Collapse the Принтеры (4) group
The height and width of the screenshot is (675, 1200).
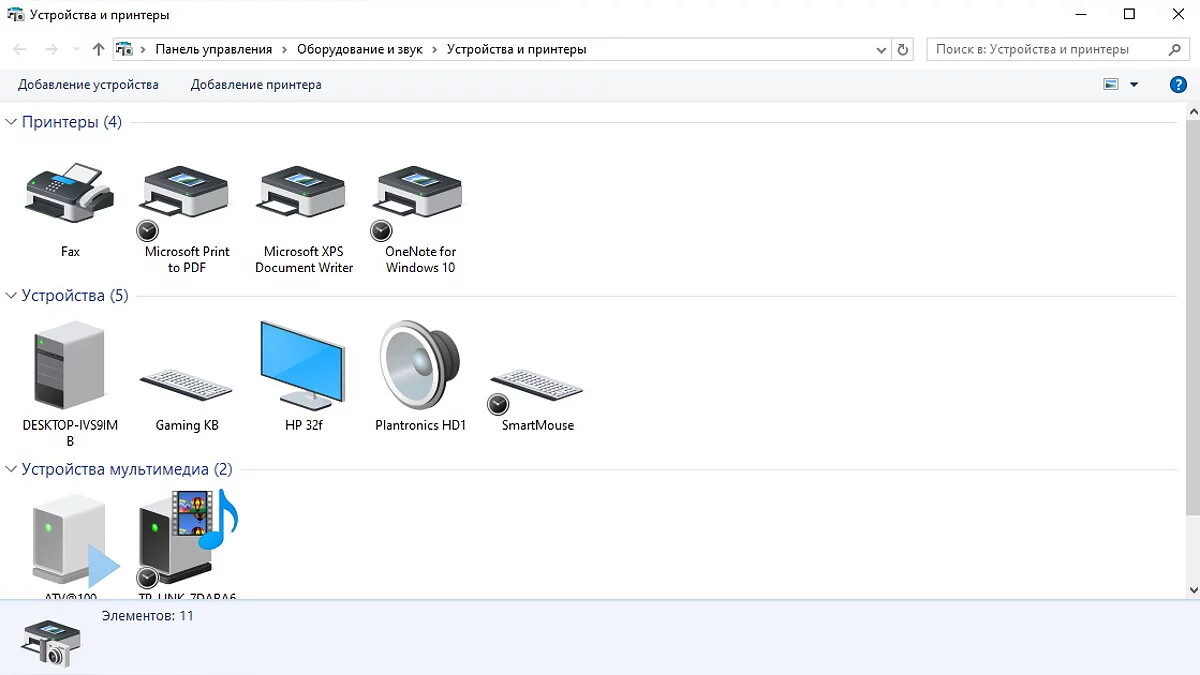coord(11,122)
